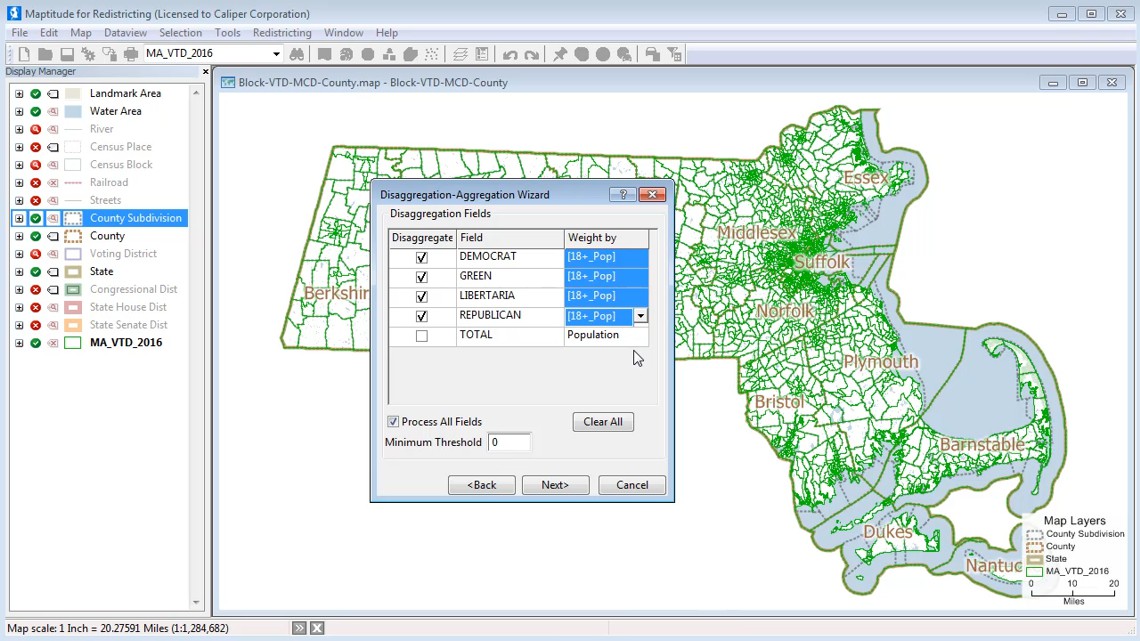Screen dimensions: 1140x641
Task: Click the Clear All button
Action: 603,421
